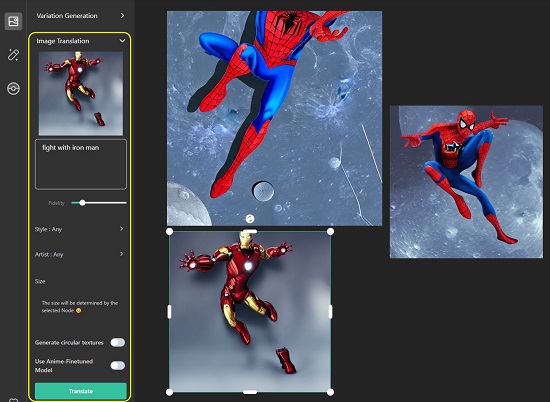Click the bottom-right corner handle of Iron Man image
Viewport: 550px width, 402px height.
point(330,392)
